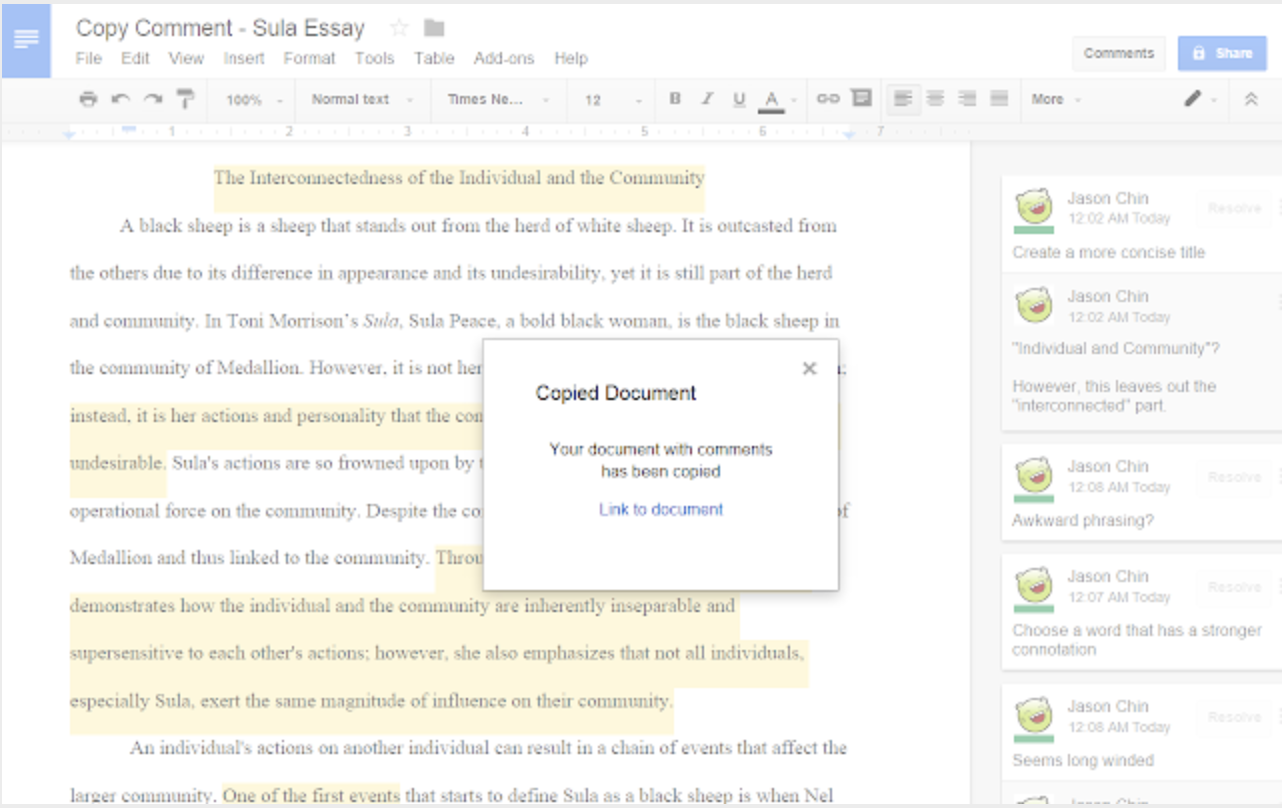Star the Sula Essay document
The image size is (1282, 808).
click(399, 28)
